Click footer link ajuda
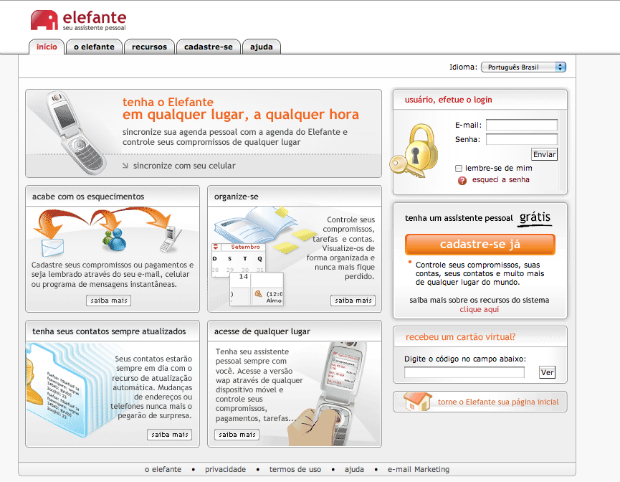Image resolution: width=620 pixels, height=482 pixels. 354,469
